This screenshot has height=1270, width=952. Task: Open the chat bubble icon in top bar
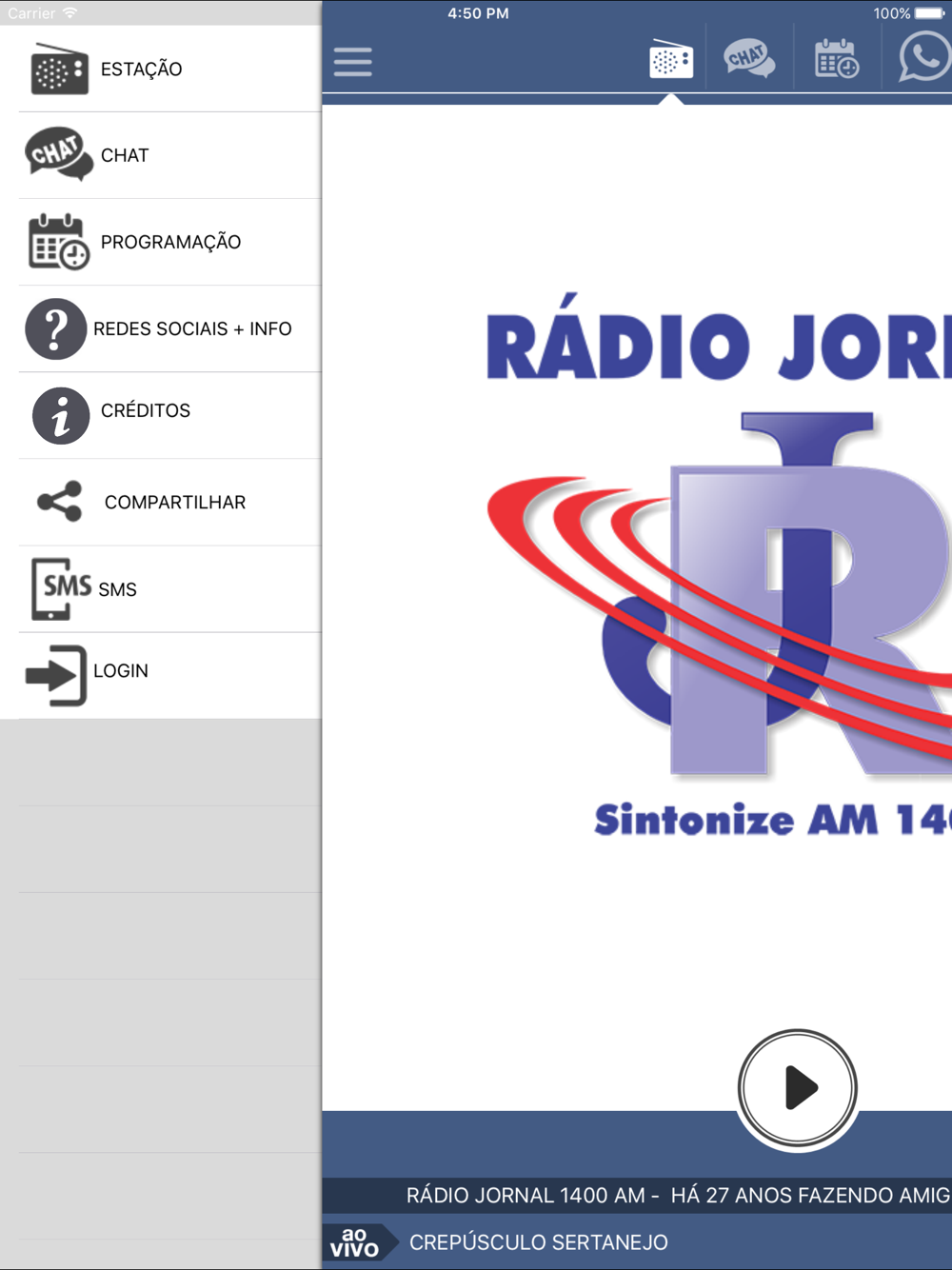[x=749, y=59]
